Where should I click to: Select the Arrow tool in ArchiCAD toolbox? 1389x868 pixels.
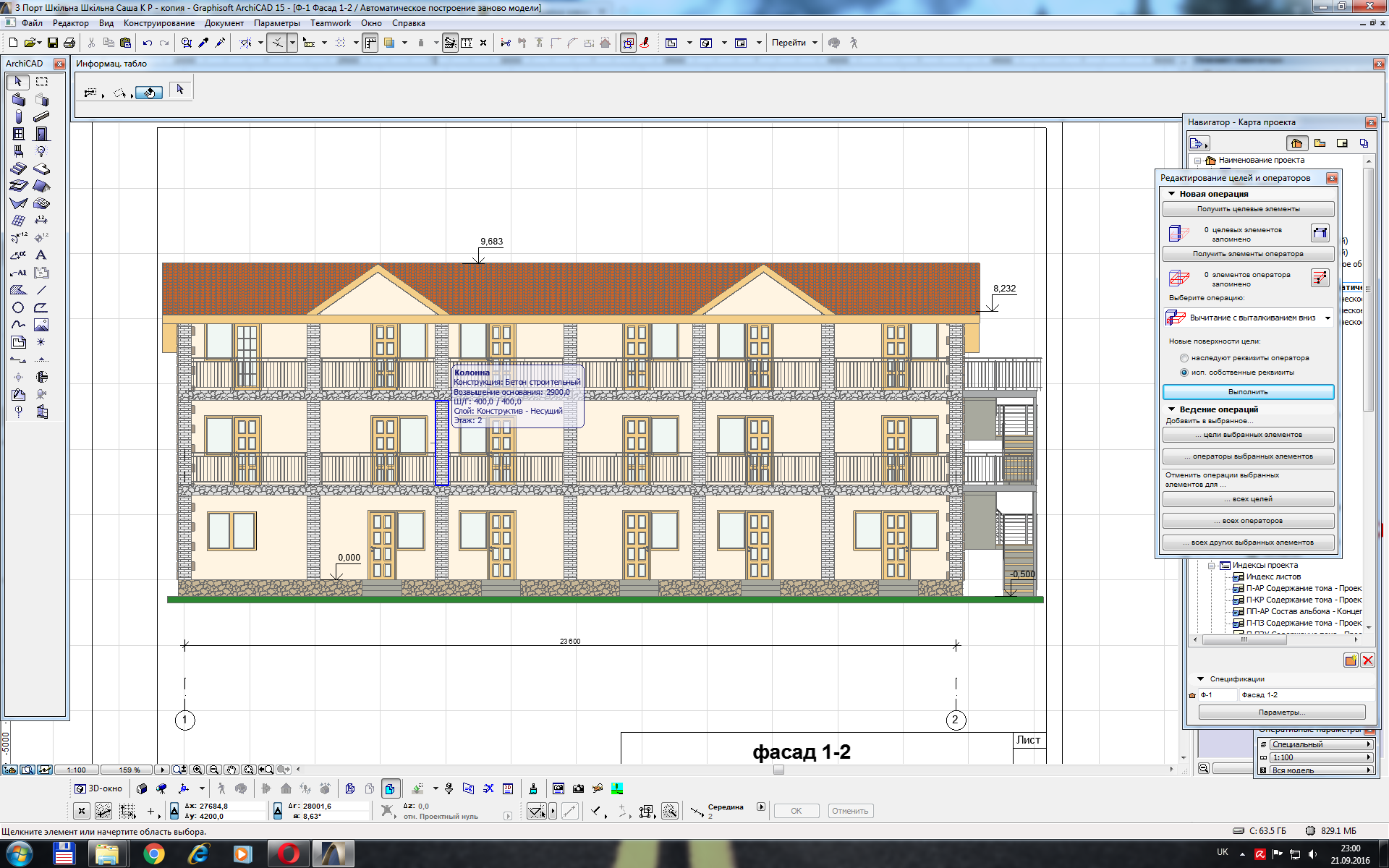coord(18,82)
